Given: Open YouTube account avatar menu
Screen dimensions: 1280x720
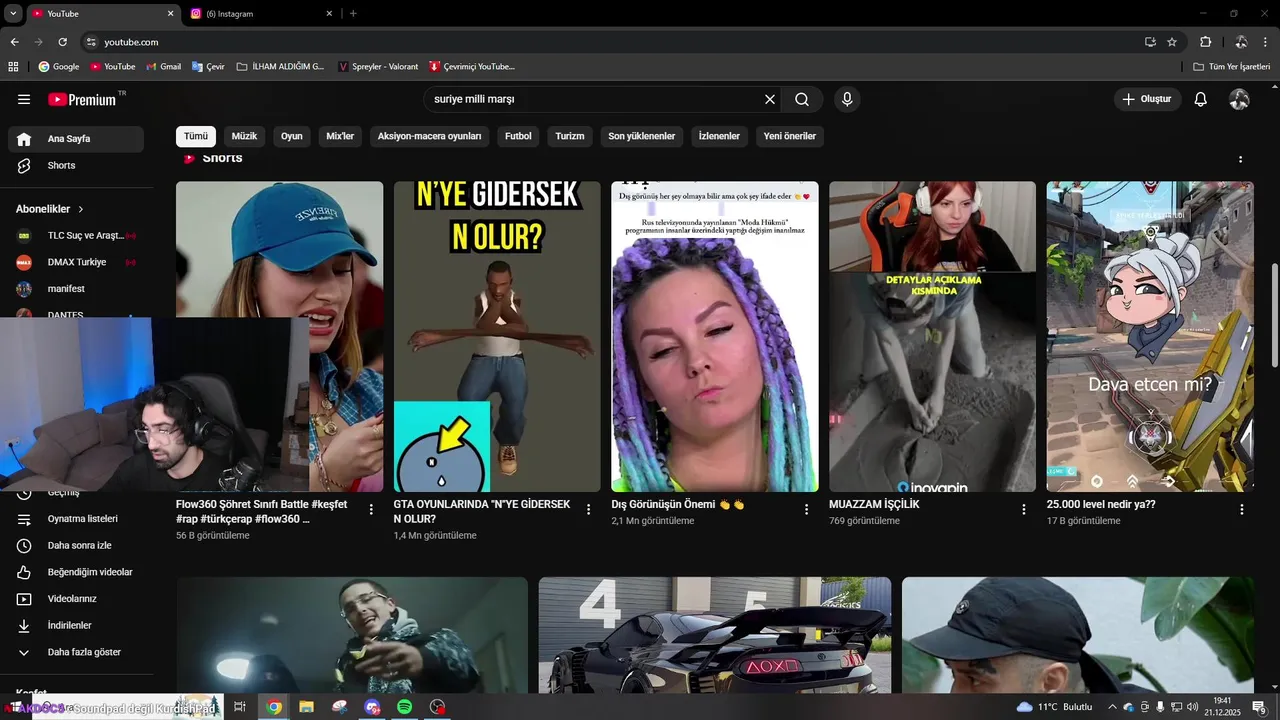Looking at the screenshot, I should [1239, 99].
